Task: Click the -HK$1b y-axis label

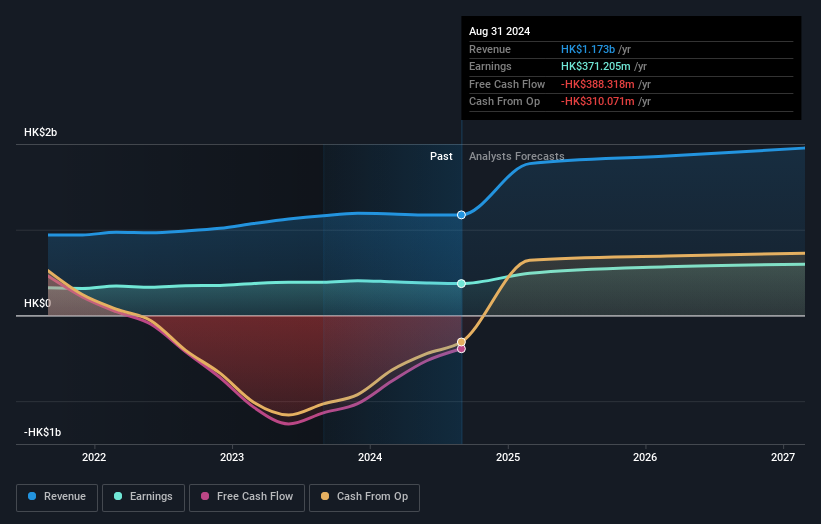Action: point(42,432)
